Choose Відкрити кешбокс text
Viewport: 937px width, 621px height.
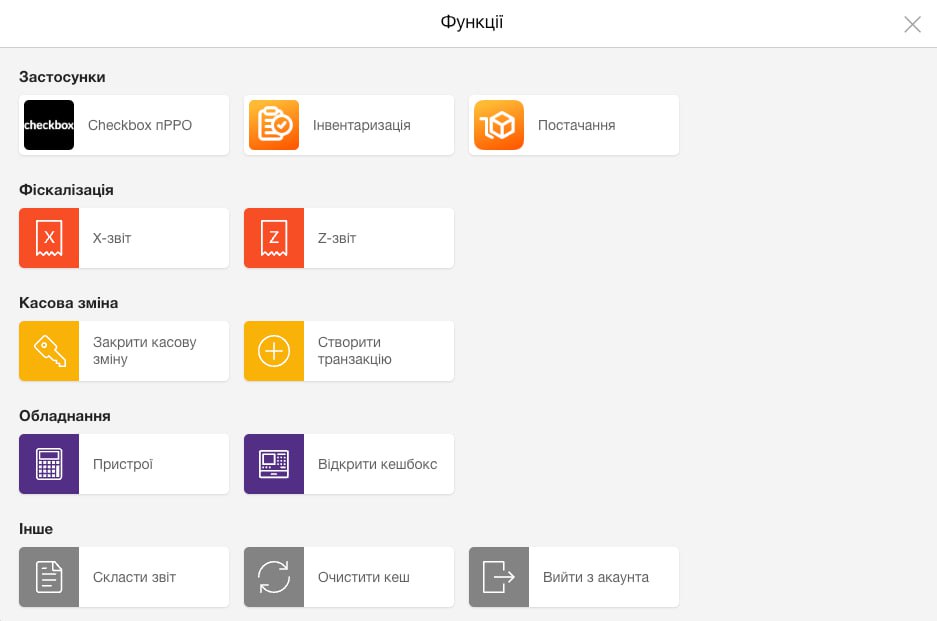coord(378,464)
